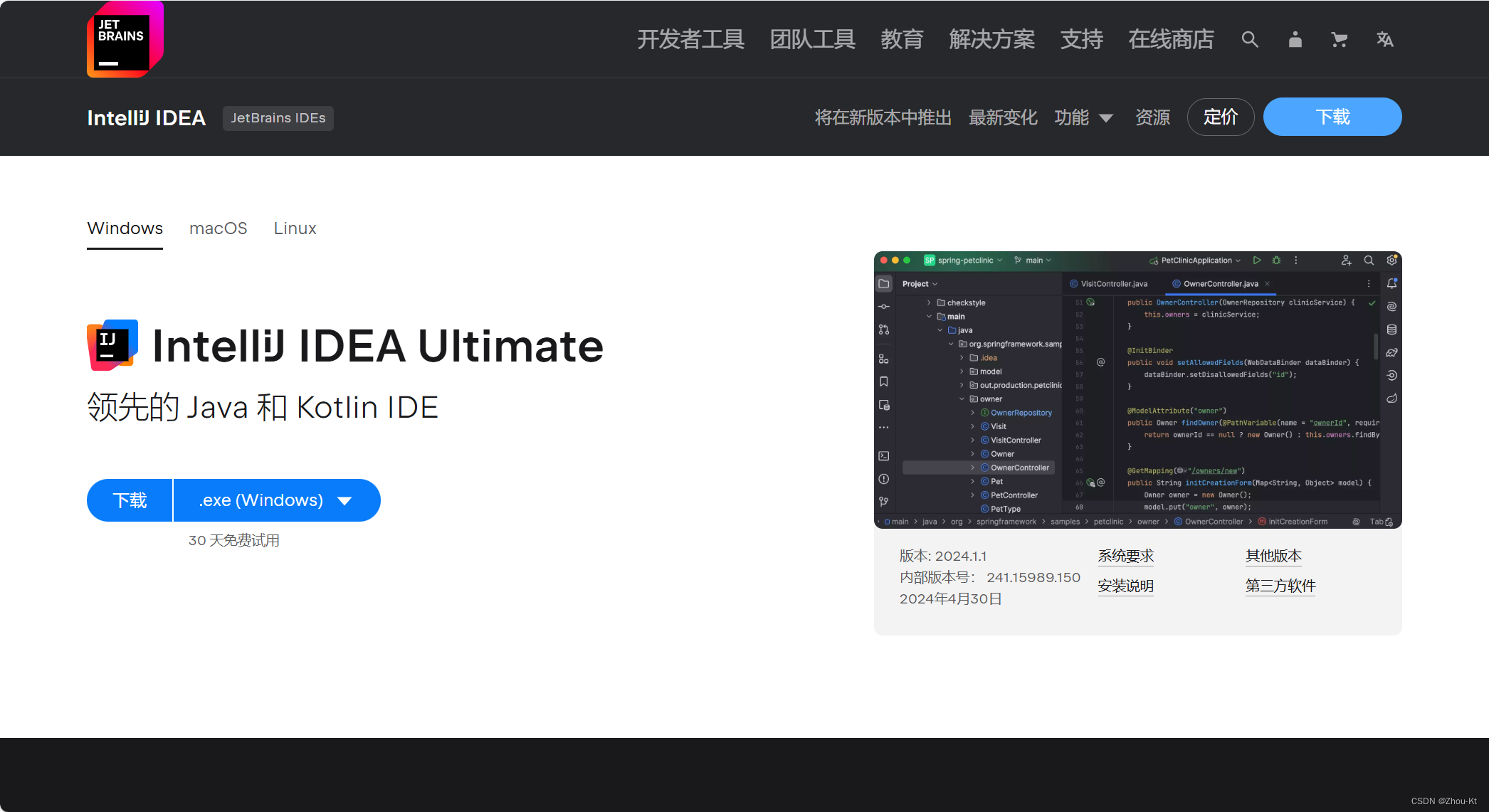
Task: Open the site search icon
Action: (1250, 39)
